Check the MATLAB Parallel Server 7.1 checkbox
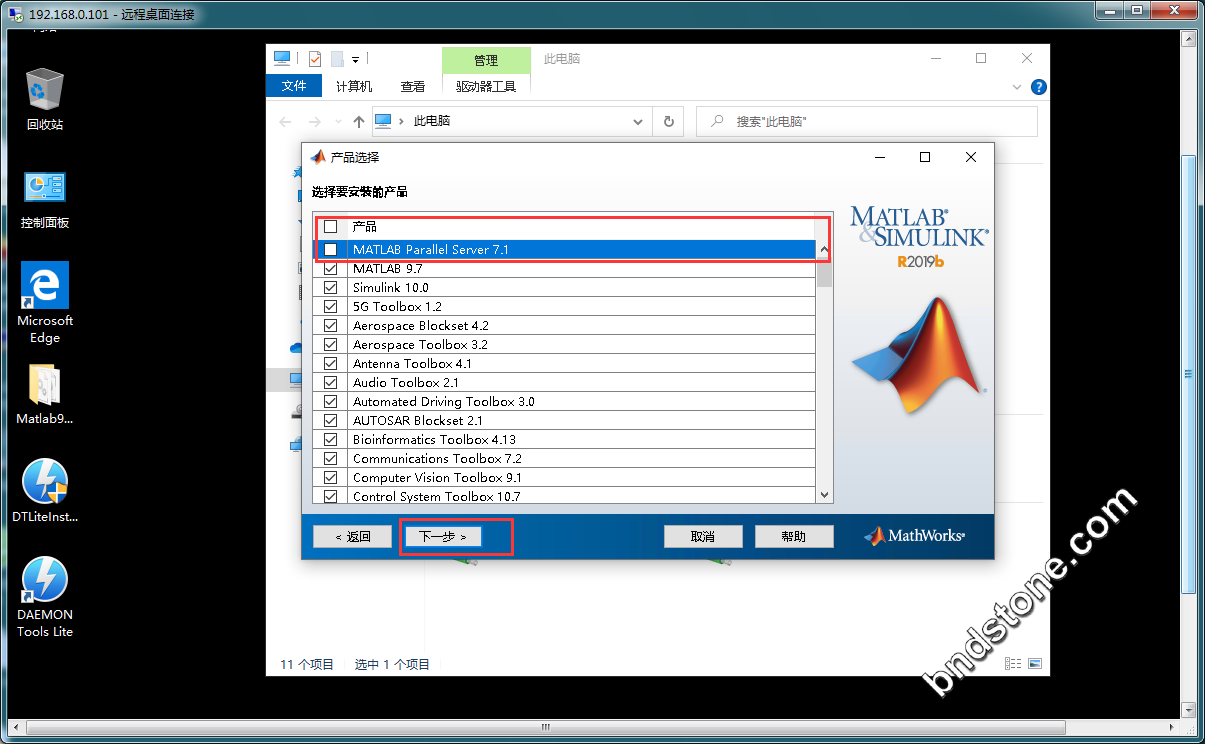1205x744 pixels. [331, 249]
